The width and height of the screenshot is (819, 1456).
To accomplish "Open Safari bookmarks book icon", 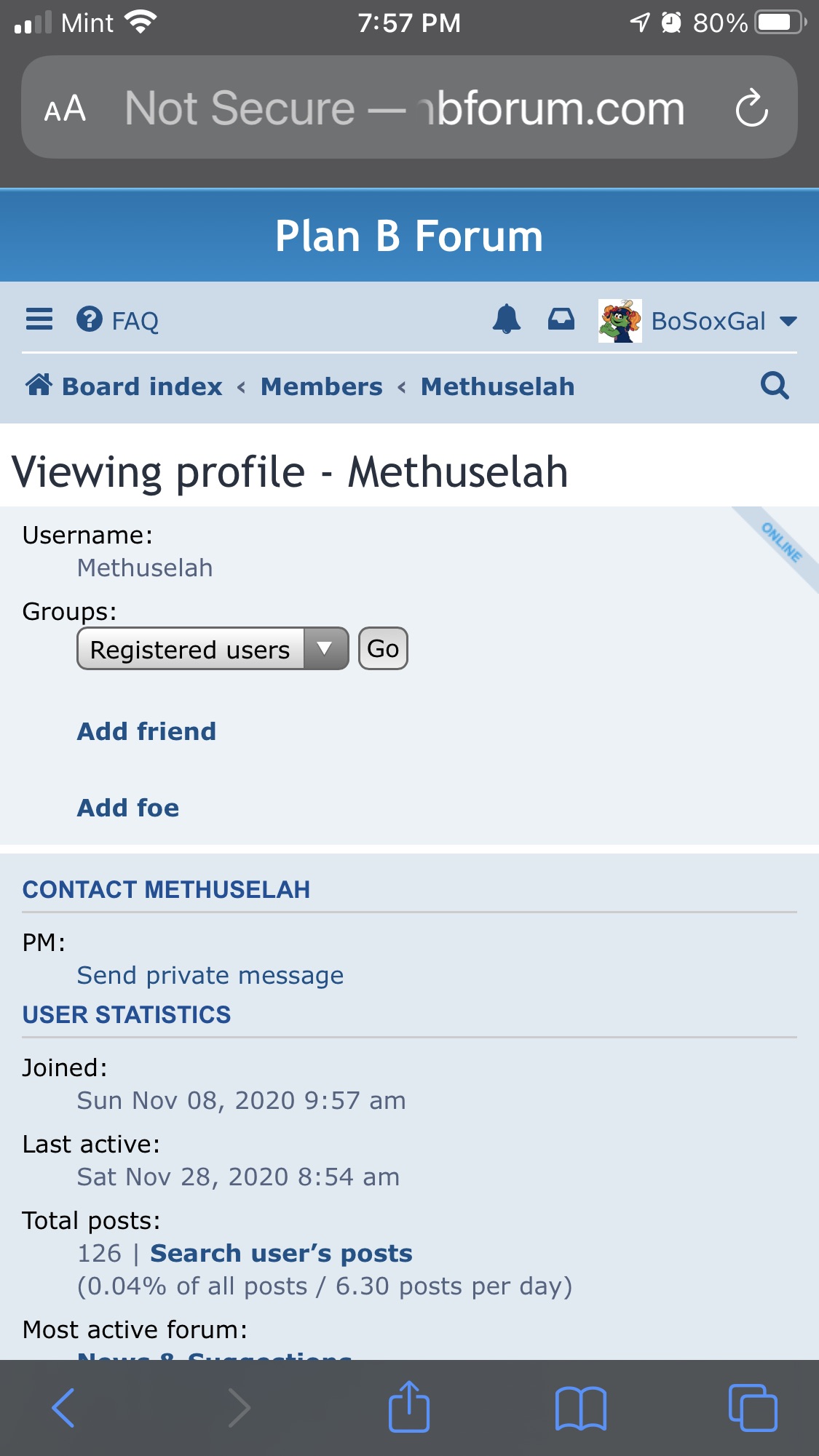I will (x=580, y=1408).
